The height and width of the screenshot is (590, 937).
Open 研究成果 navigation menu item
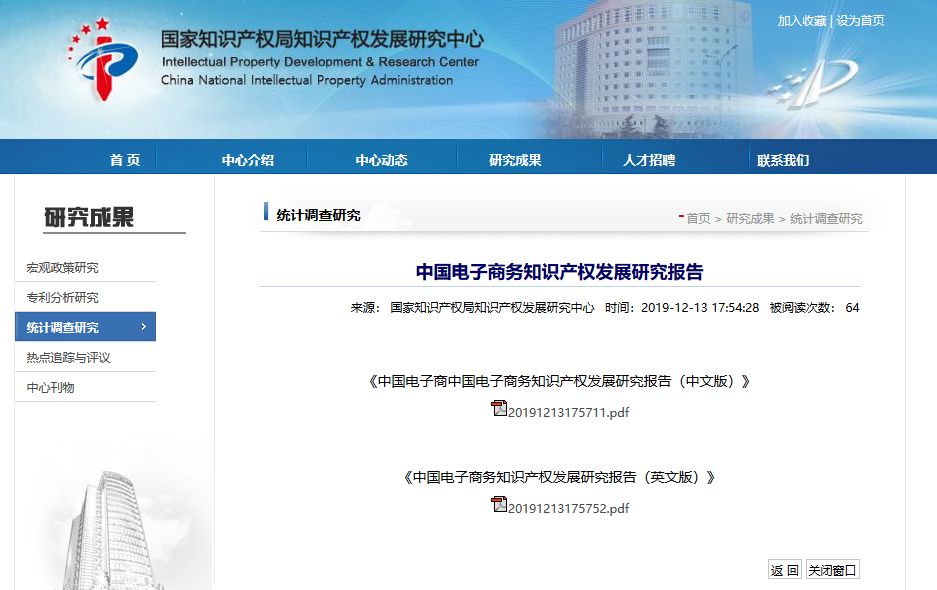[x=516, y=160]
